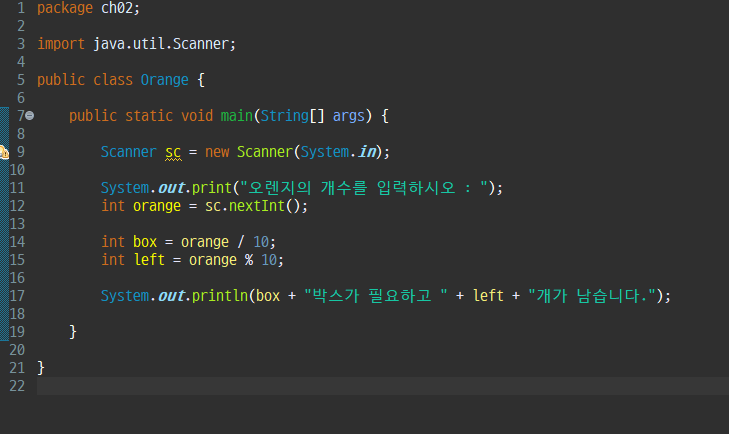Click the args parameter in main
The height and width of the screenshot is (434, 729).
348,116
